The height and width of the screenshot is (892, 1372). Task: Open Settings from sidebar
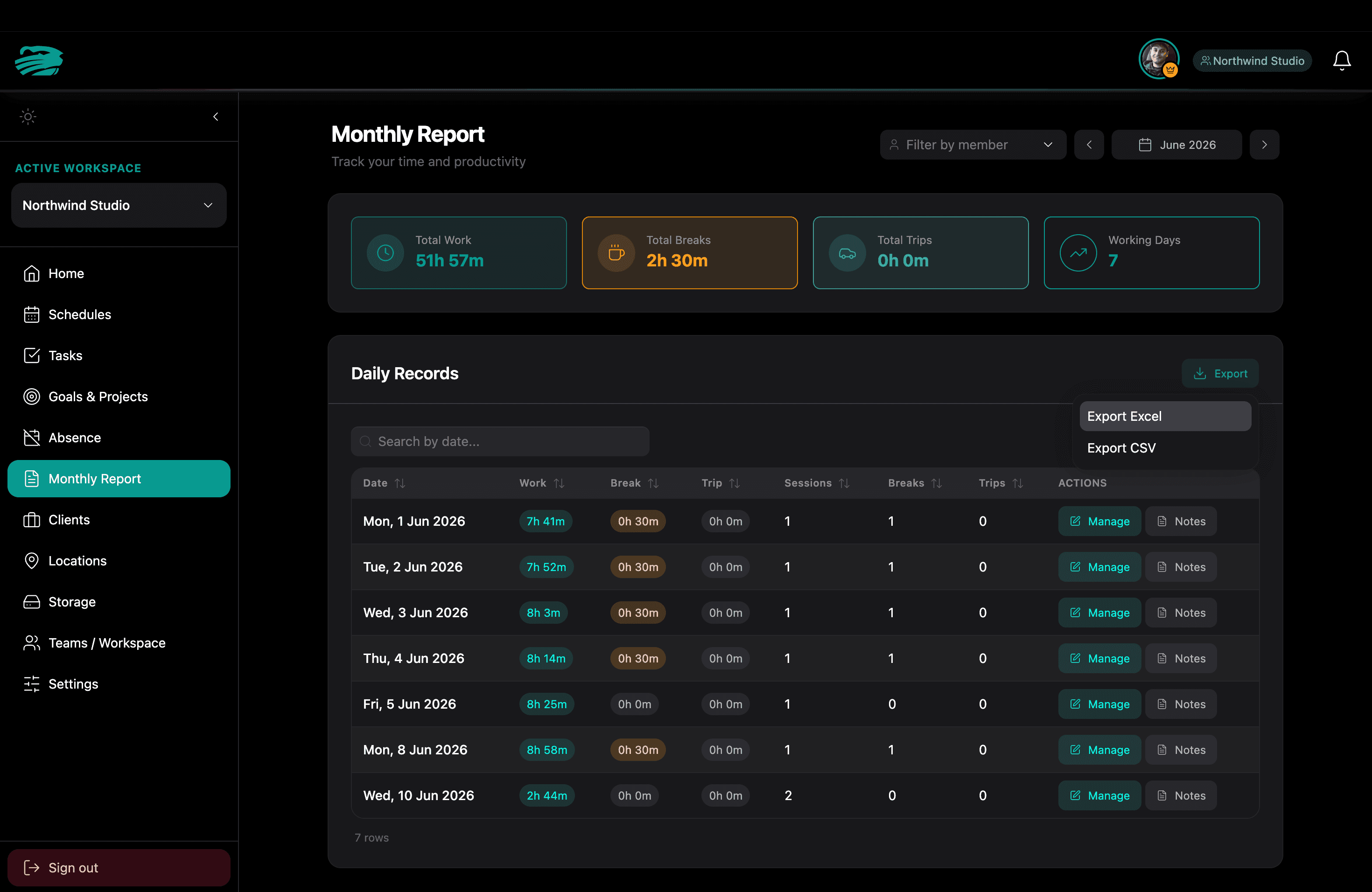click(x=119, y=684)
